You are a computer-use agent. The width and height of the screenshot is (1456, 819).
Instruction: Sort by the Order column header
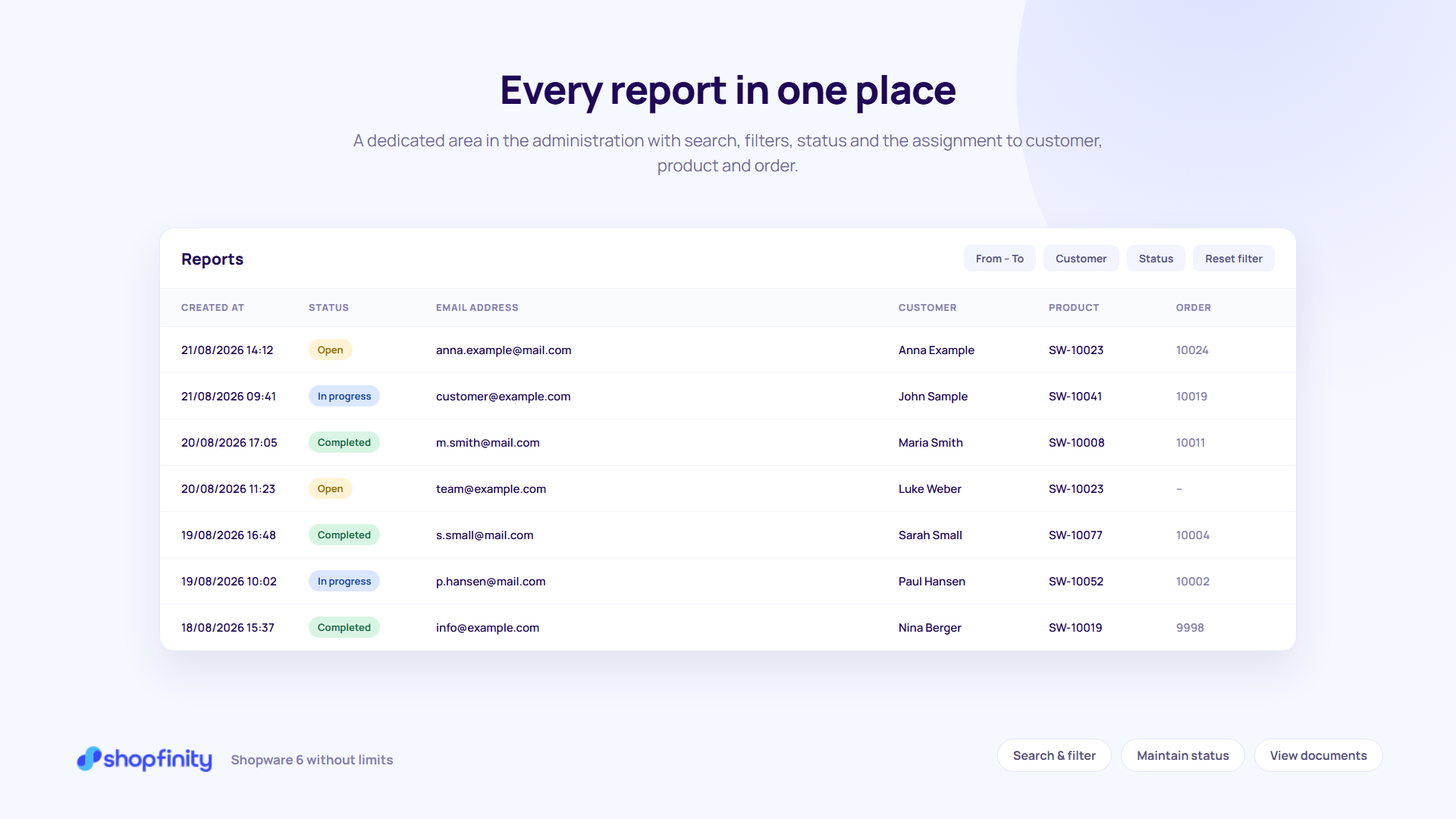[1194, 308]
